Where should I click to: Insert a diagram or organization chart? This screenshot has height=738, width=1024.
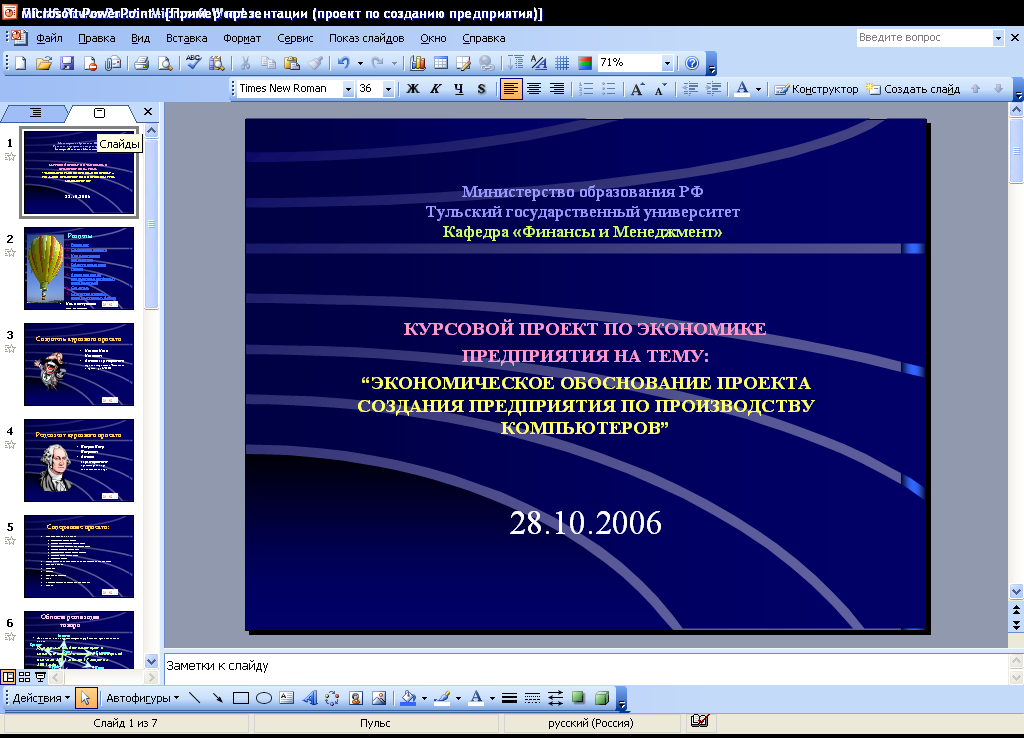tap(332, 698)
